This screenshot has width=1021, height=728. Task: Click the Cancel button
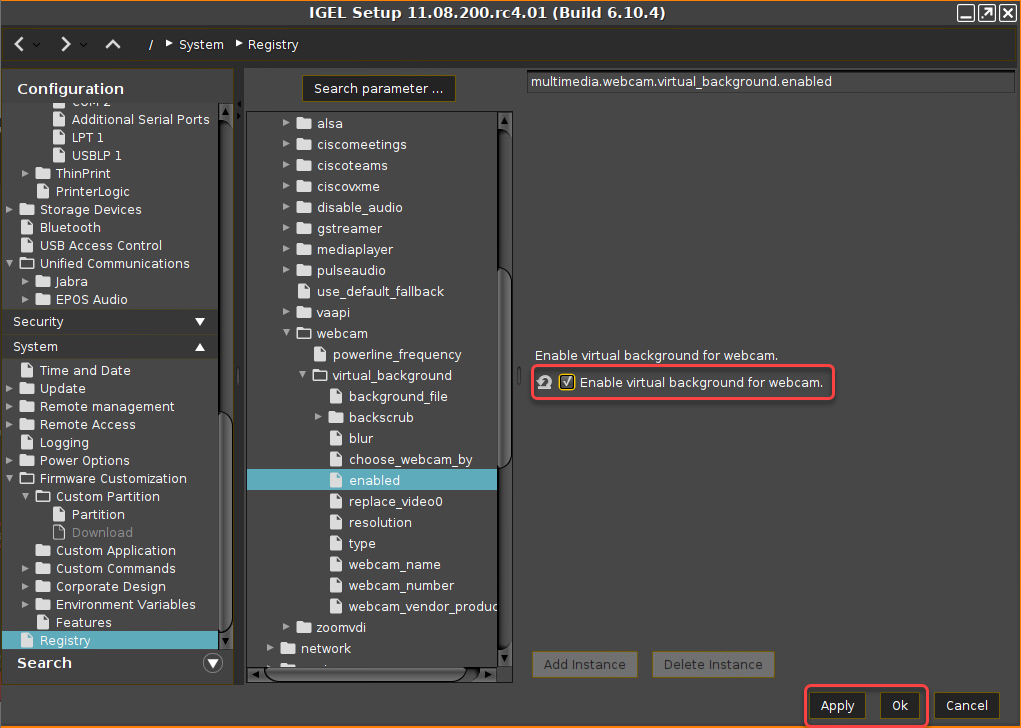coord(966,706)
